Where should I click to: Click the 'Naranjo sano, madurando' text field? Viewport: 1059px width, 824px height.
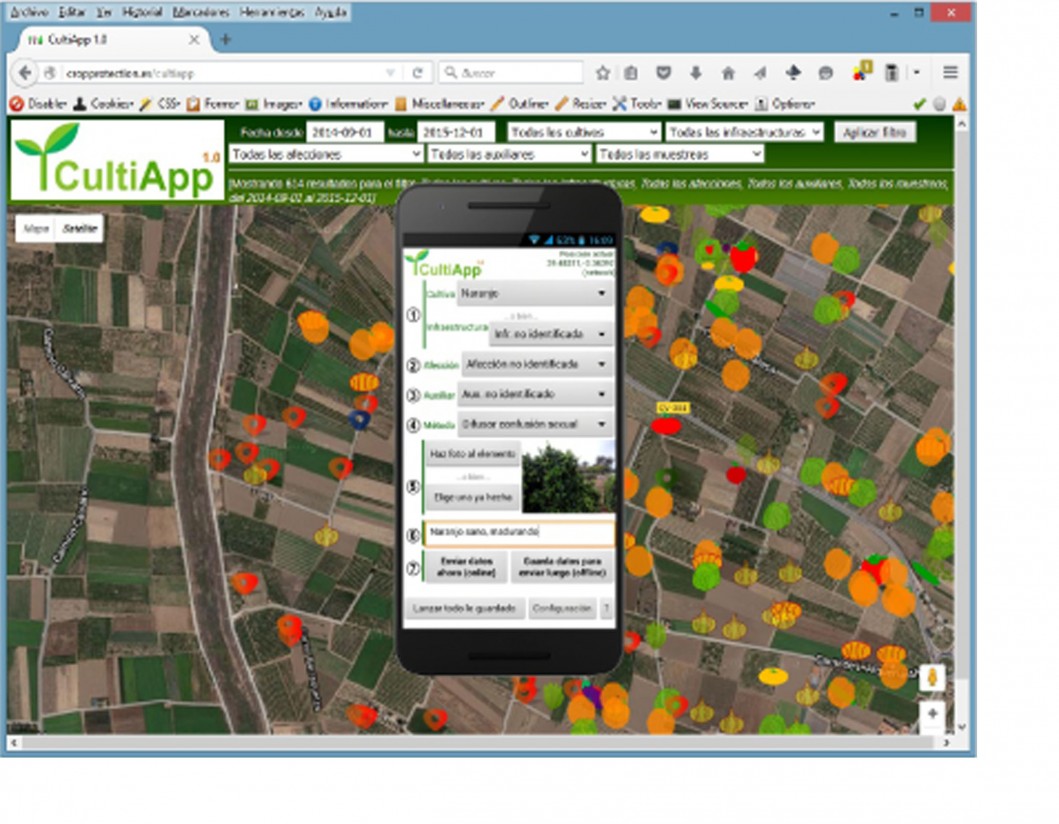point(519,532)
